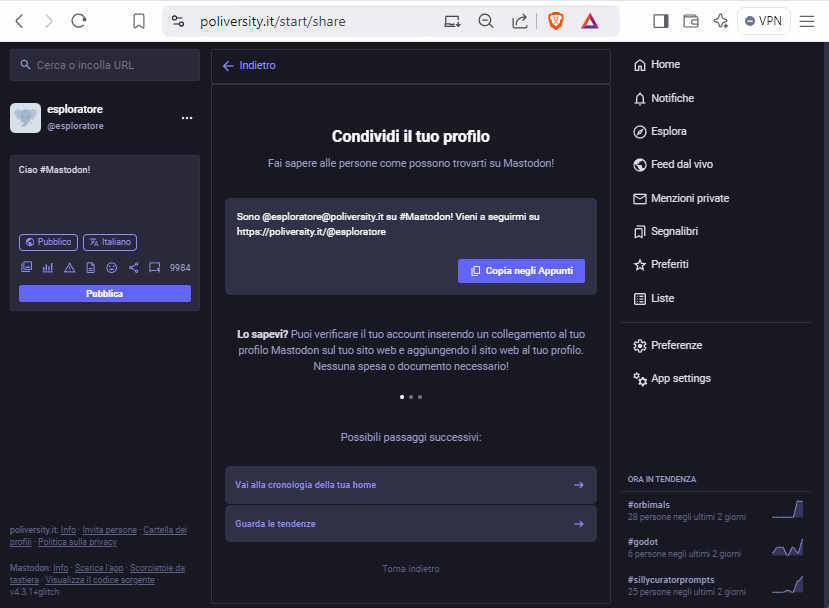Open 'Menzioni private' in the navigation

point(680,198)
